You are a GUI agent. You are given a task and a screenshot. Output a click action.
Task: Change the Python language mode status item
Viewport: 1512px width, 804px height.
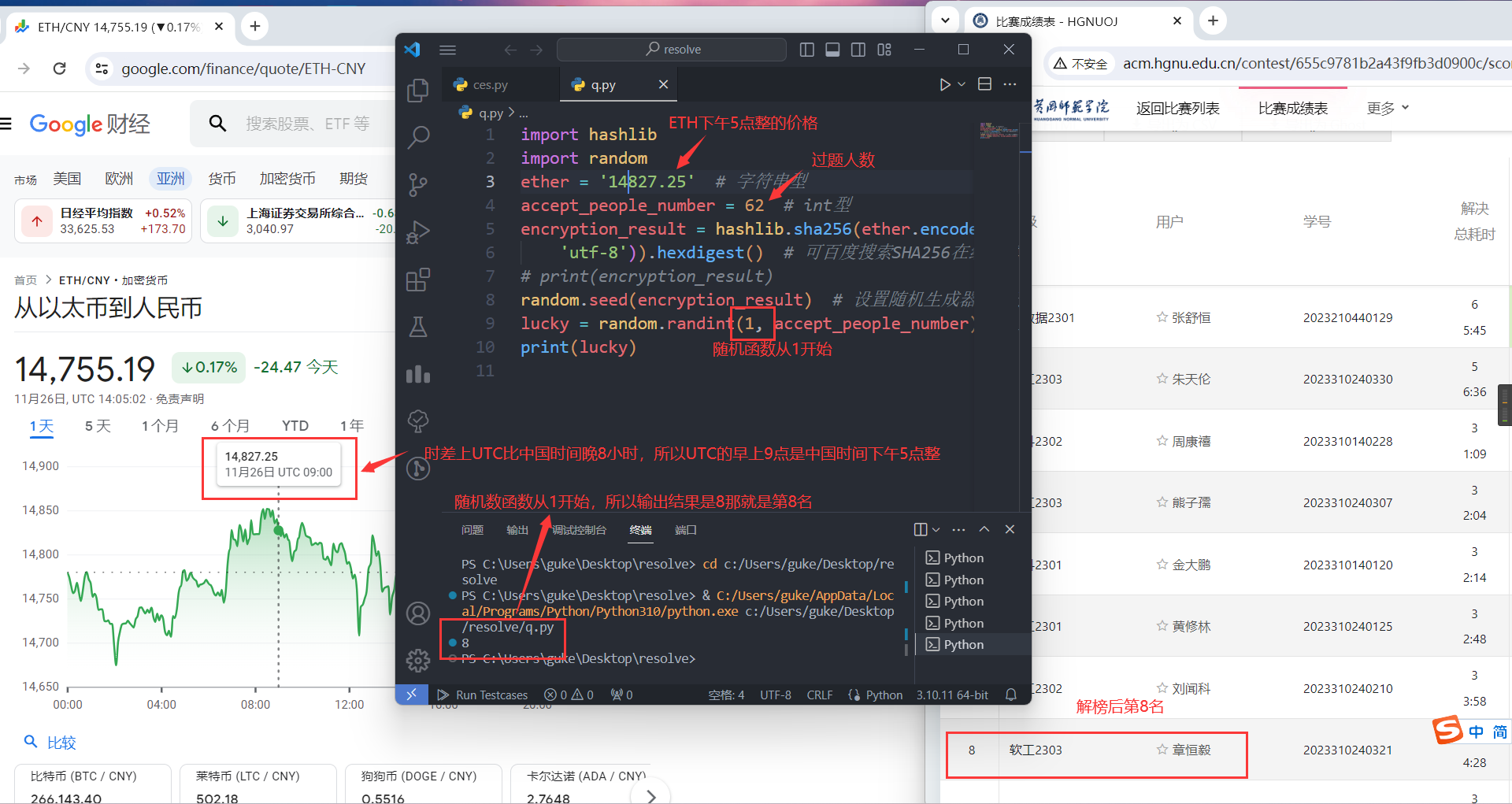[884, 695]
